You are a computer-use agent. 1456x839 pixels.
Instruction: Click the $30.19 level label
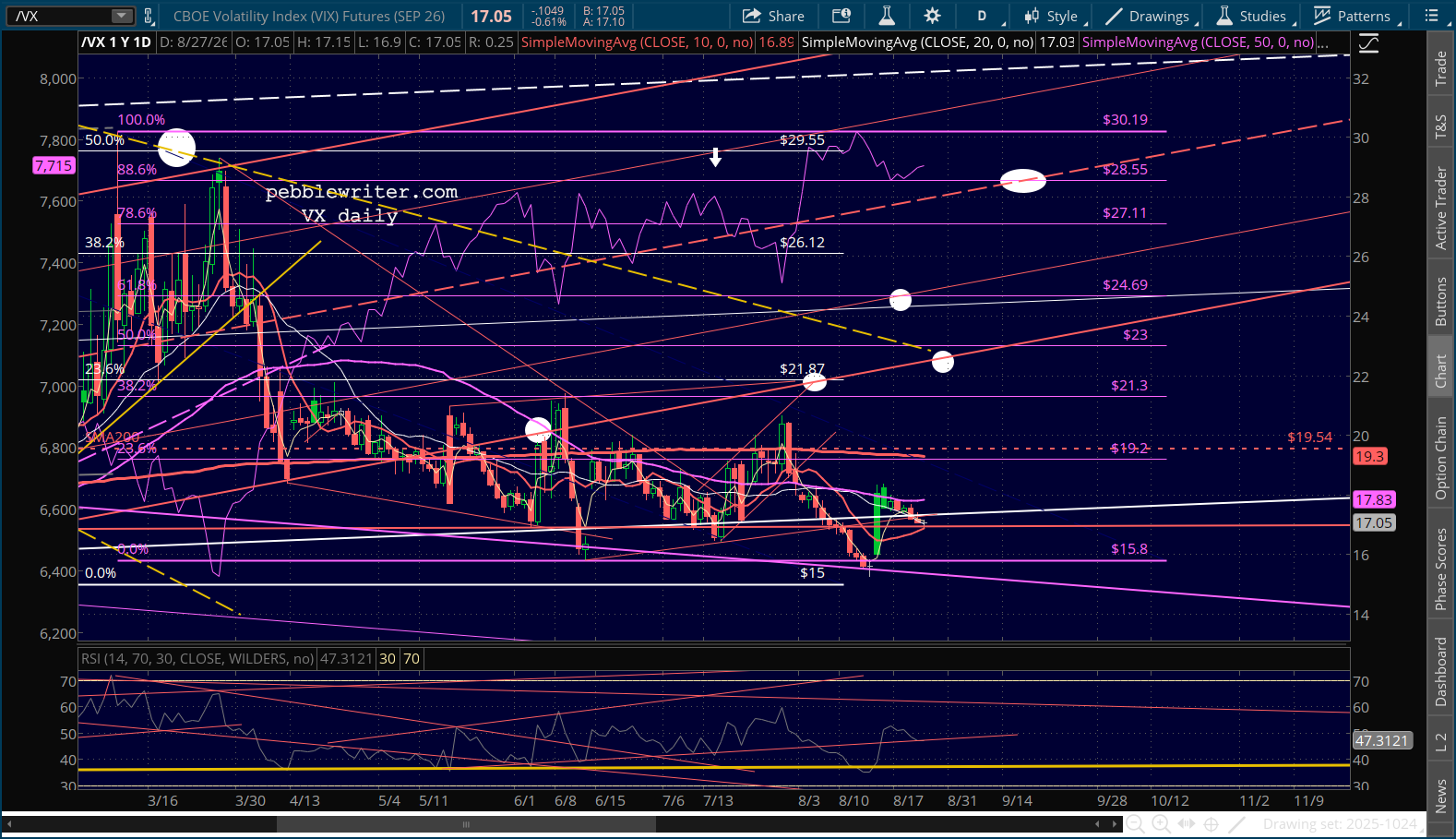(x=1126, y=120)
